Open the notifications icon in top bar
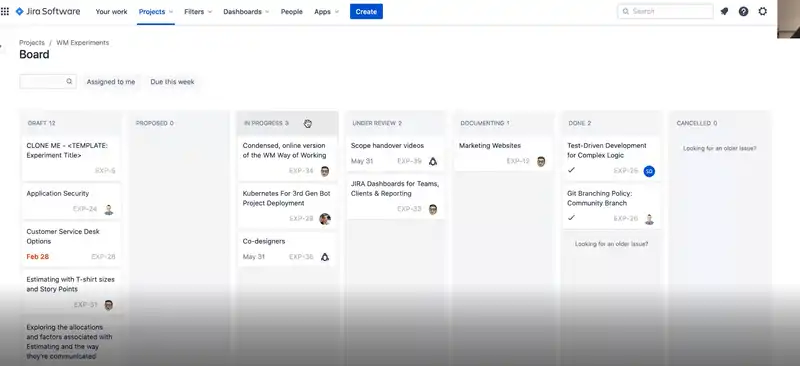 [x=724, y=11]
